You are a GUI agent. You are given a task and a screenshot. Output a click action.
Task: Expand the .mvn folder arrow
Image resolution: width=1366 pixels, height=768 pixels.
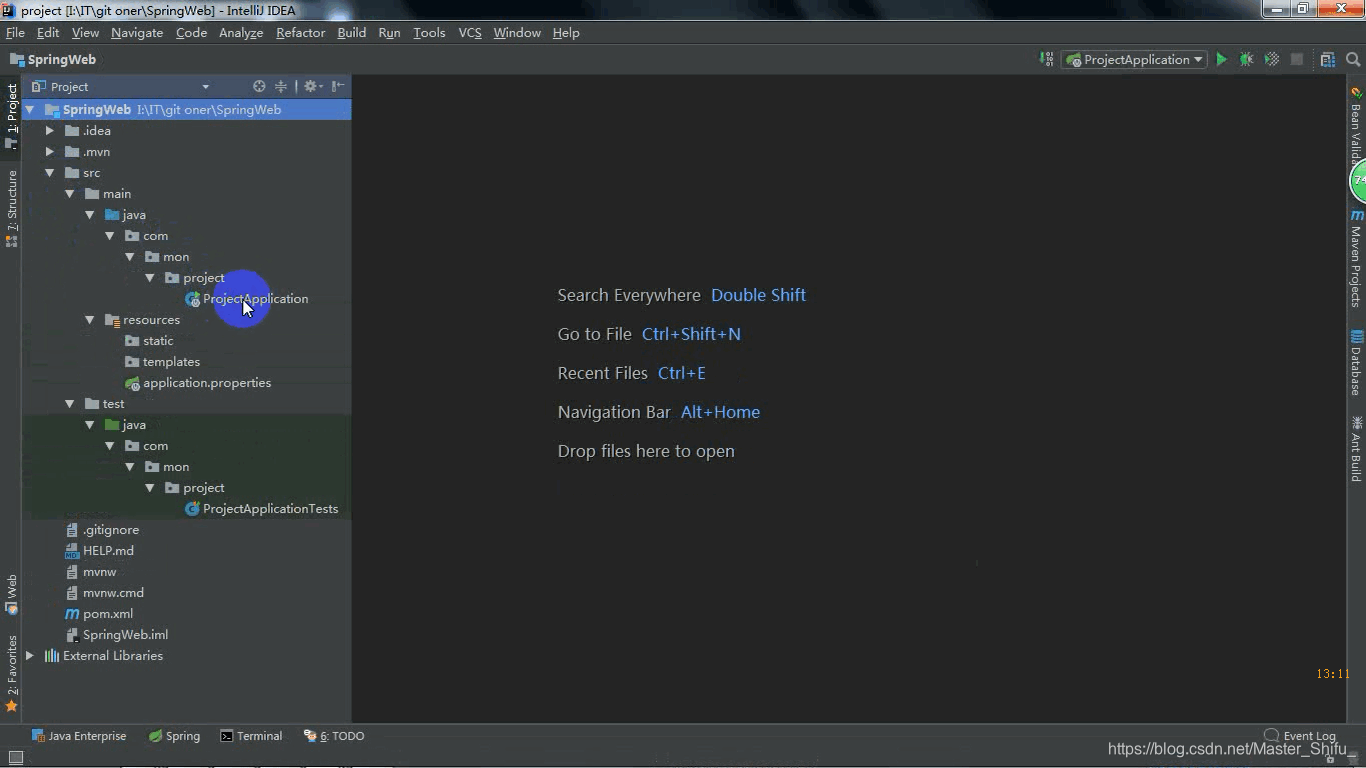click(50, 152)
